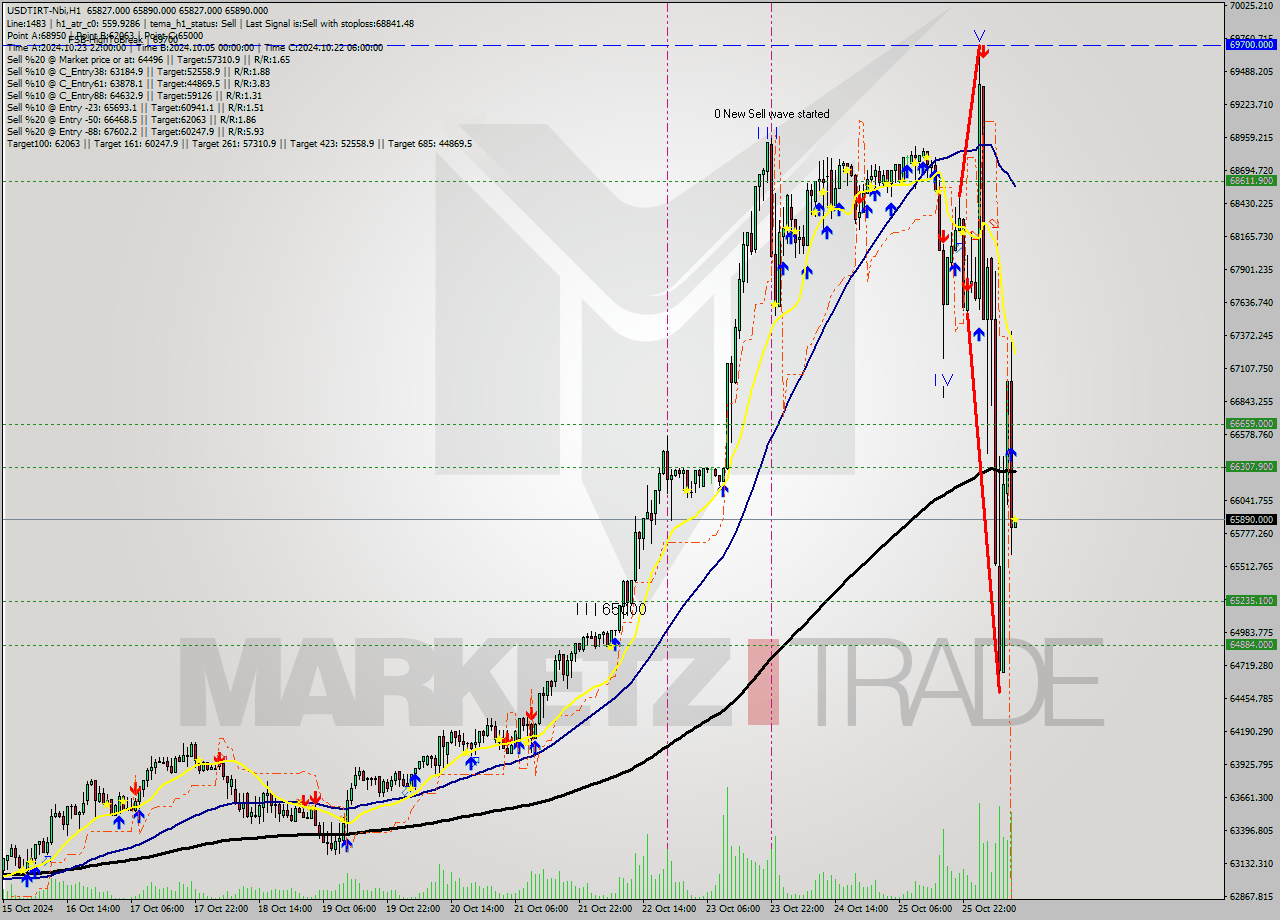This screenshot has width=1280, height=920.
Task: Click the 69700.000 blue price level tag
Action: click(x=1251, y=45)
